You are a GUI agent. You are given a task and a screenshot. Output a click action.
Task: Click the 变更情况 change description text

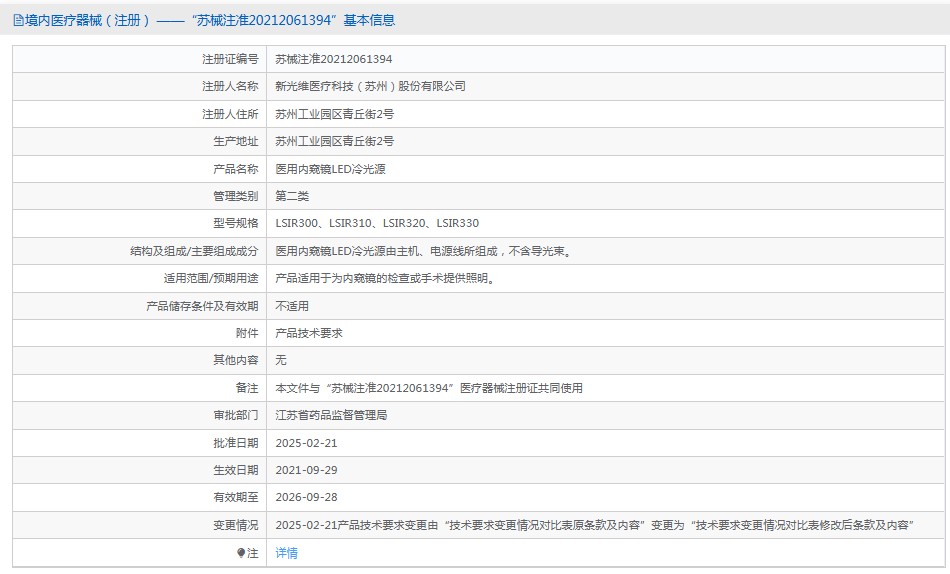click(x=594, y=525)
